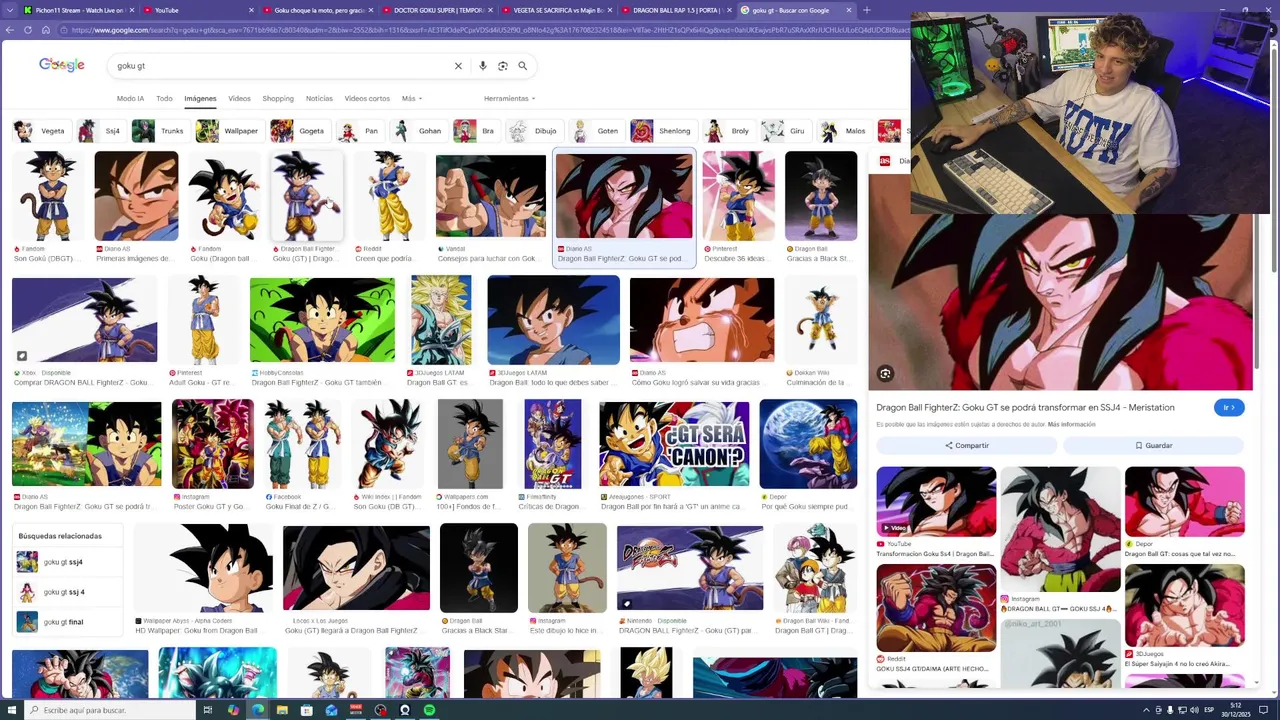Viewport: 1280px width, 720px height.
Task: Open the Herramientas tools dropdown
Action: 509,98
